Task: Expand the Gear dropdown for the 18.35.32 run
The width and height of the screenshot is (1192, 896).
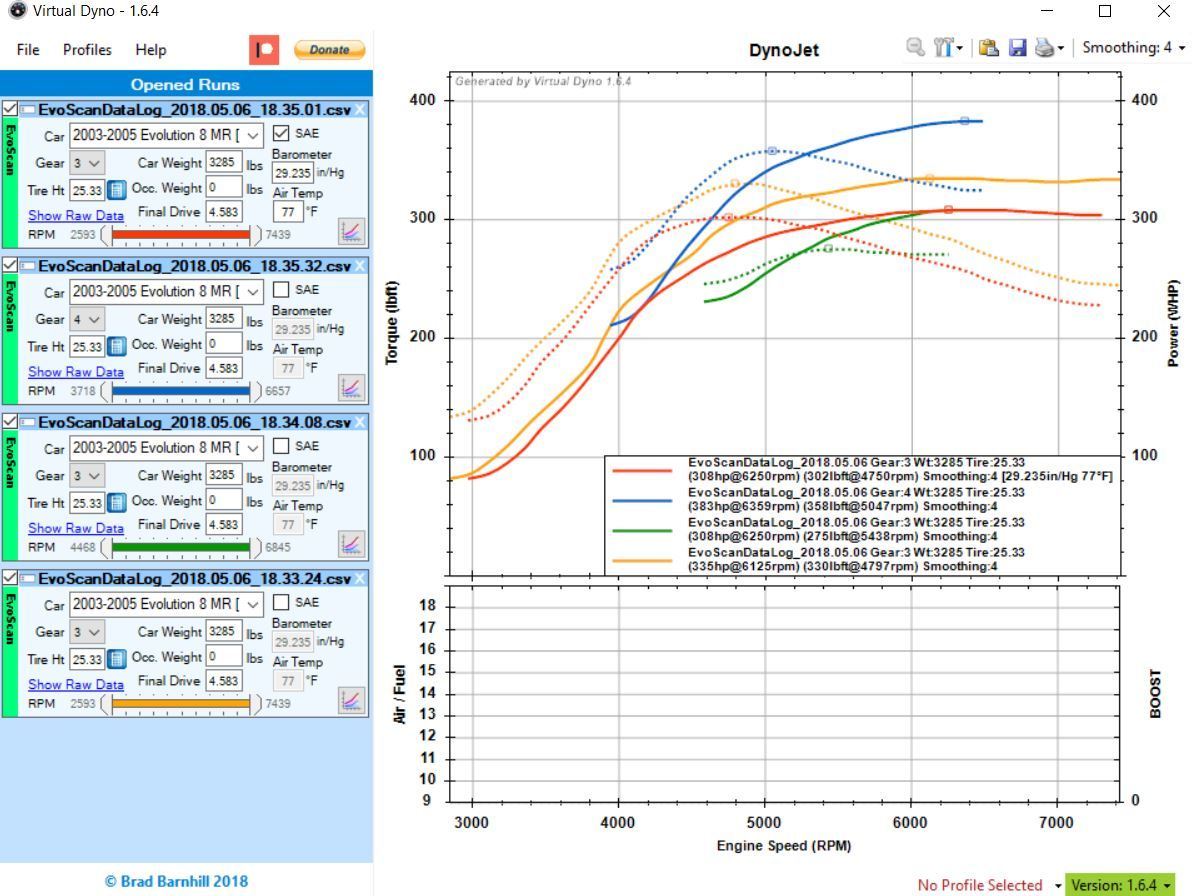Action: point(87,319)
